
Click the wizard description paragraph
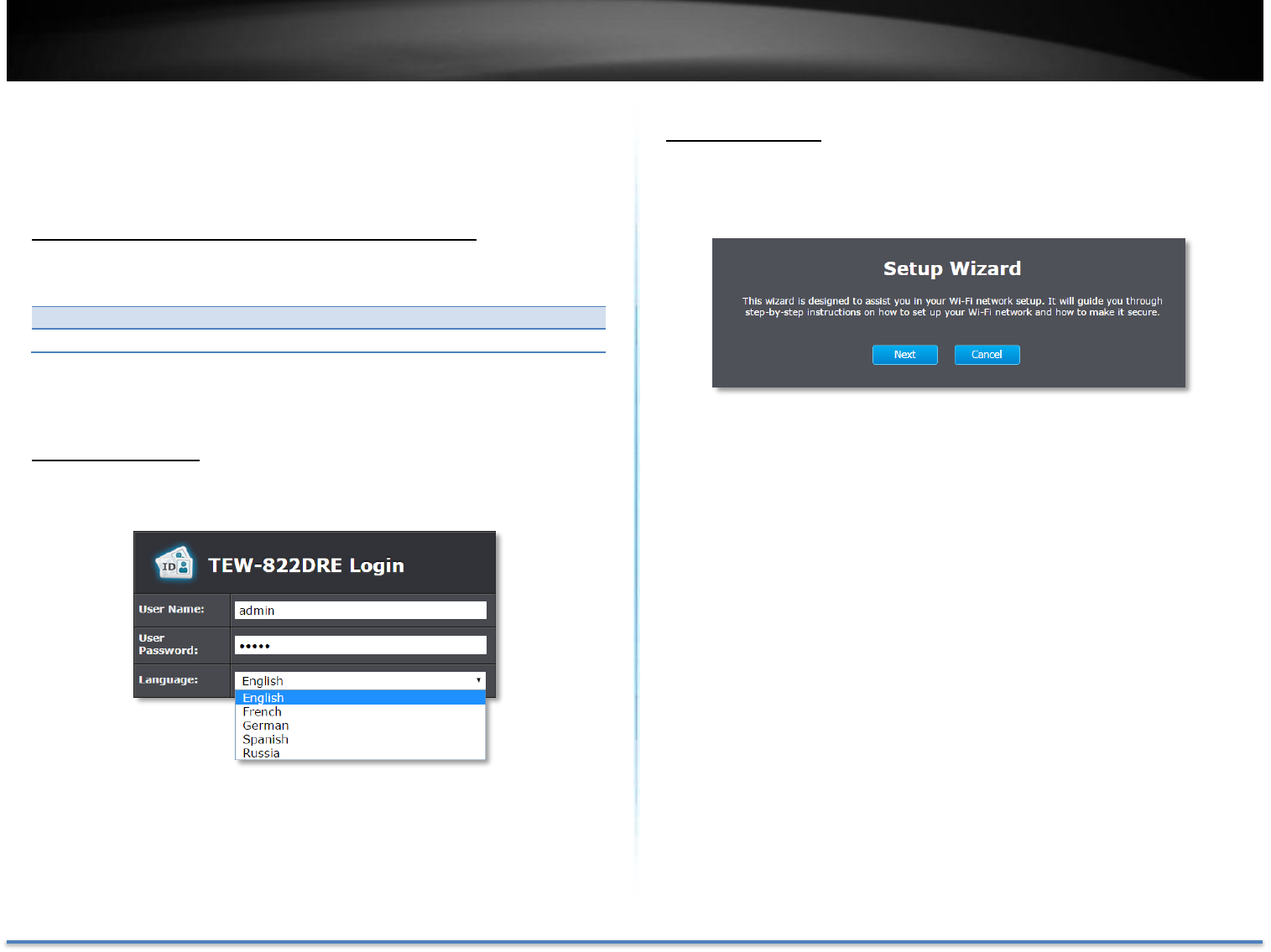click(952, 306)
